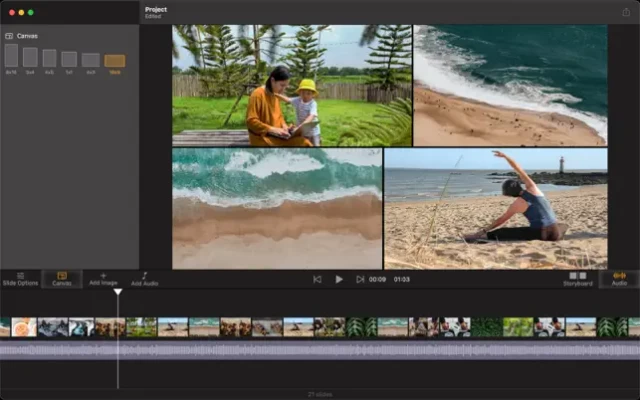Select the 4x5 canvas format
The image size is (640, 400).
click(x=50, y=58)
